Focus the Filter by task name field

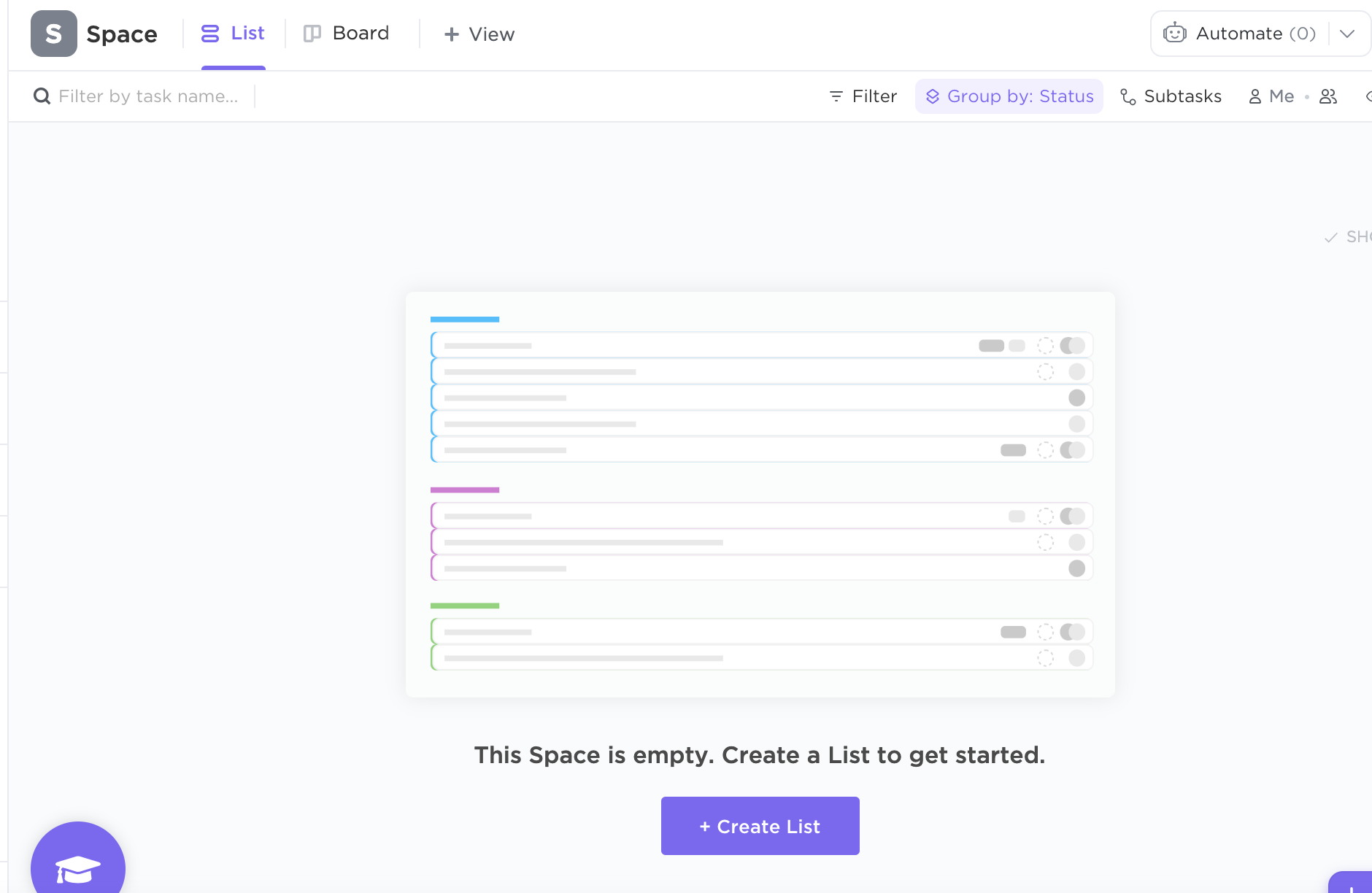click(x=148, y=96)
